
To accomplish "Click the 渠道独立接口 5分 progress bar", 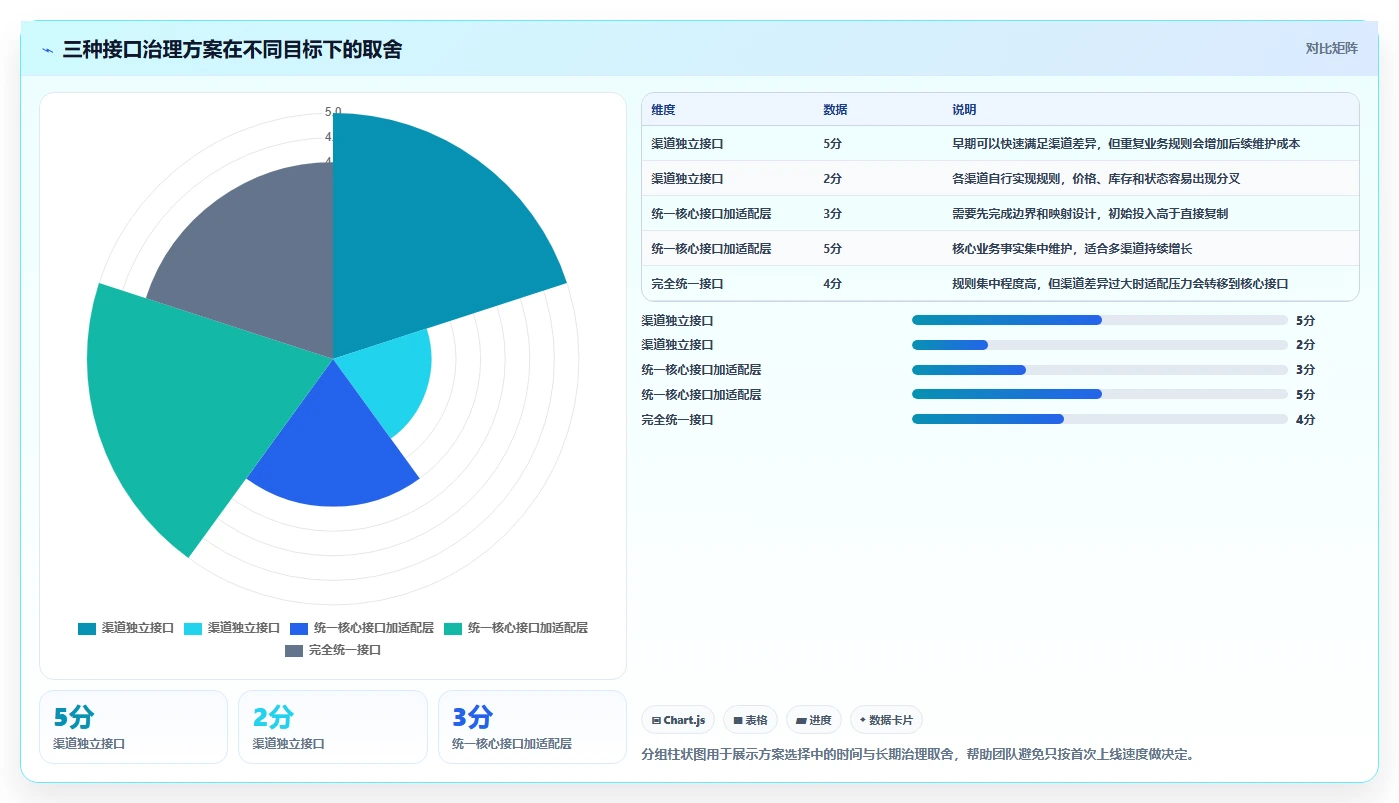I will (1100, 320).
